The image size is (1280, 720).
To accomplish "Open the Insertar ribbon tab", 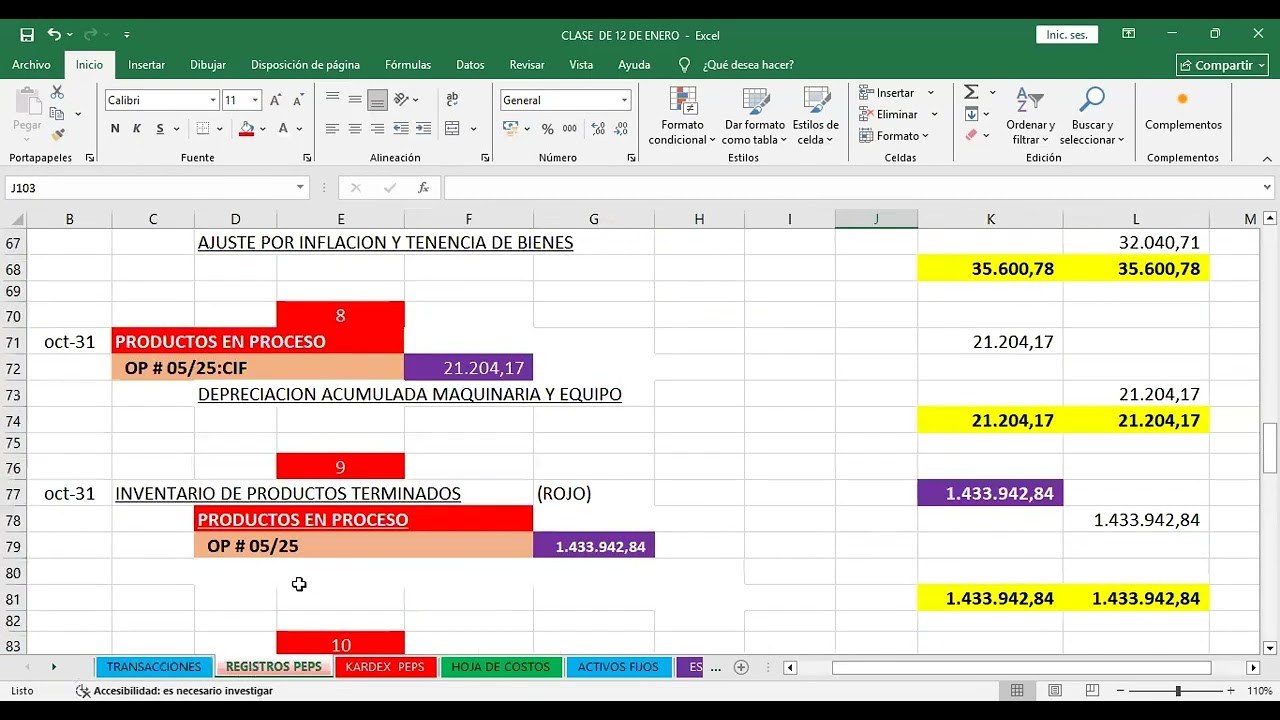I will click(146, 65).
